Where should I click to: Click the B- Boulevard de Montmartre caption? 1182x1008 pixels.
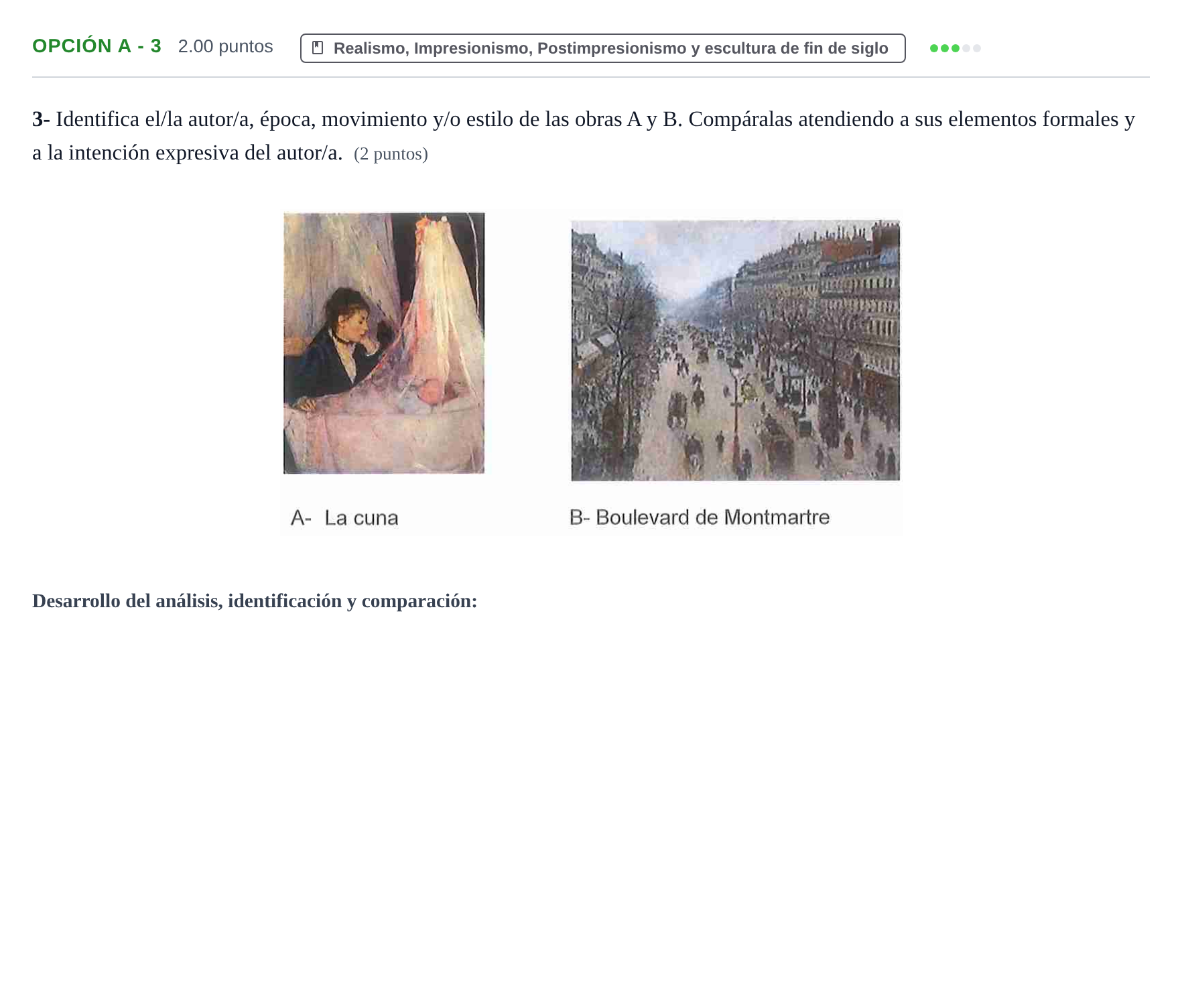click(700, 517)
